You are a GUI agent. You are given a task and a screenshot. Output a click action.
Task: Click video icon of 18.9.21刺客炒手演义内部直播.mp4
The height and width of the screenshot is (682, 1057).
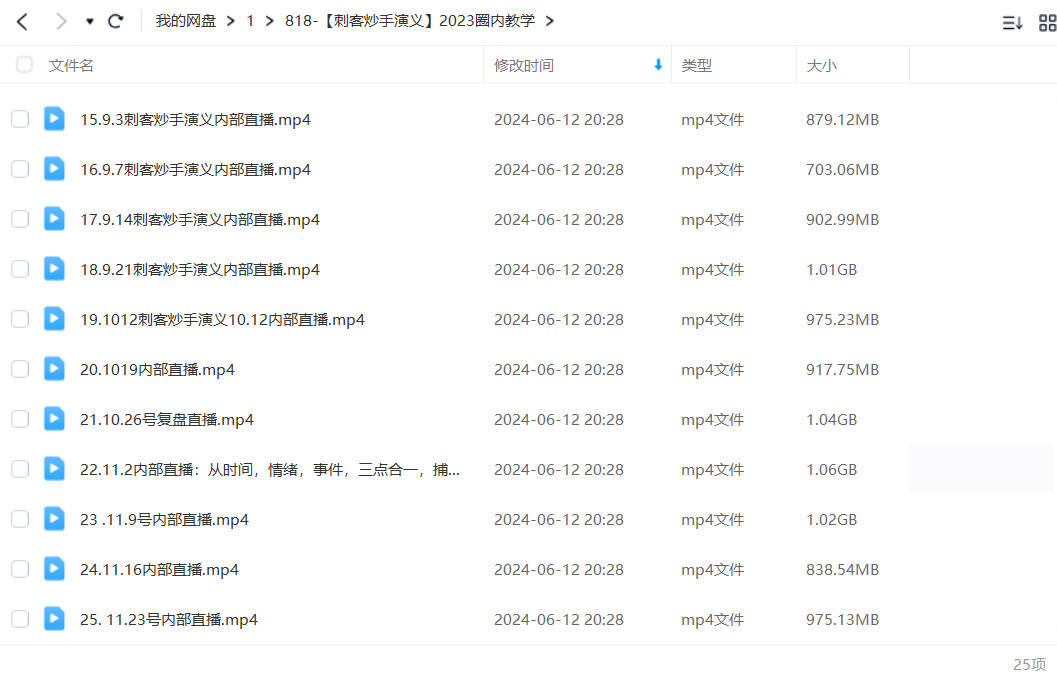tap(55, 268)
